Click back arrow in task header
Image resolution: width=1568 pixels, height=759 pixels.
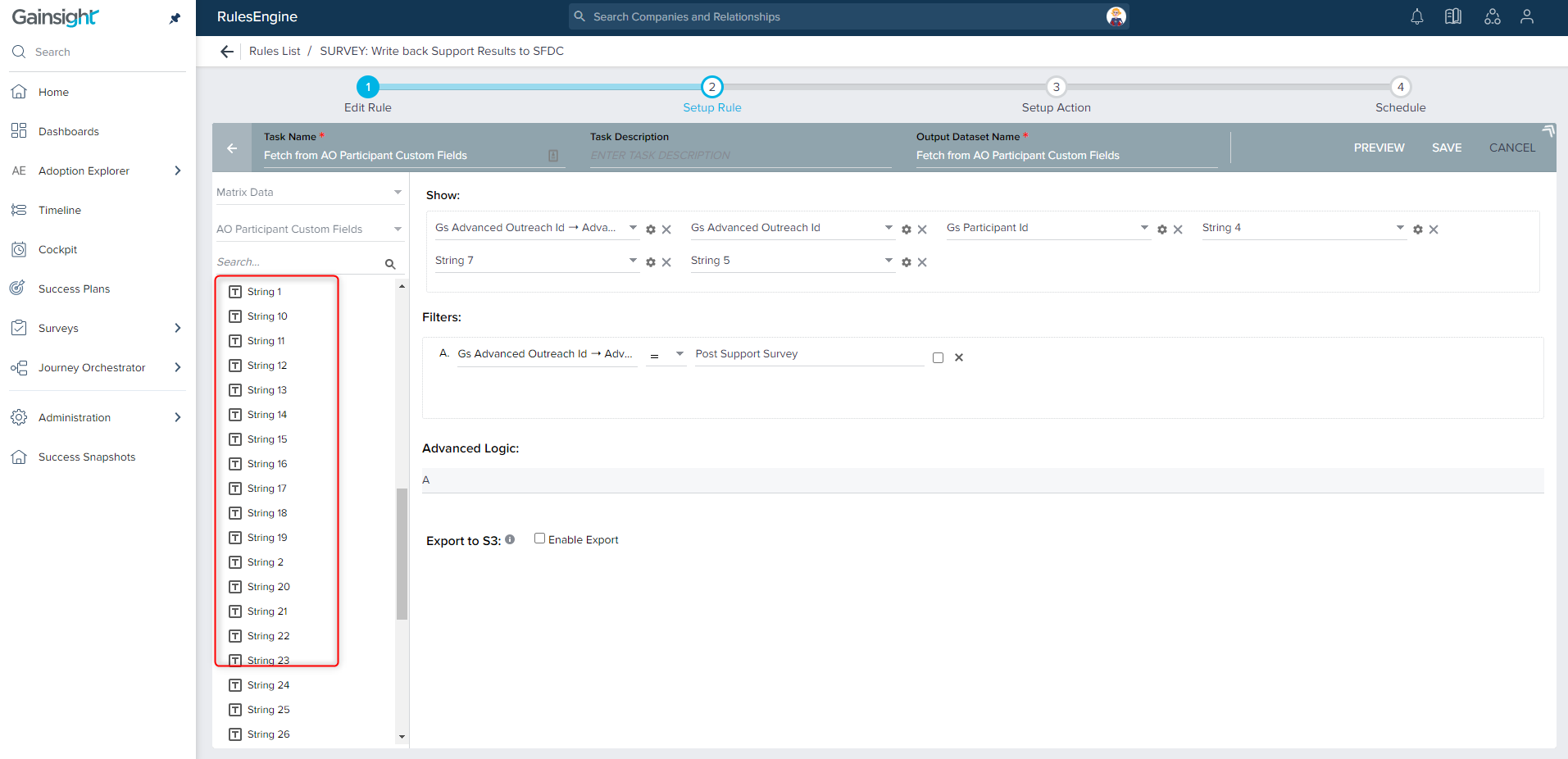(x=232, y=148)
